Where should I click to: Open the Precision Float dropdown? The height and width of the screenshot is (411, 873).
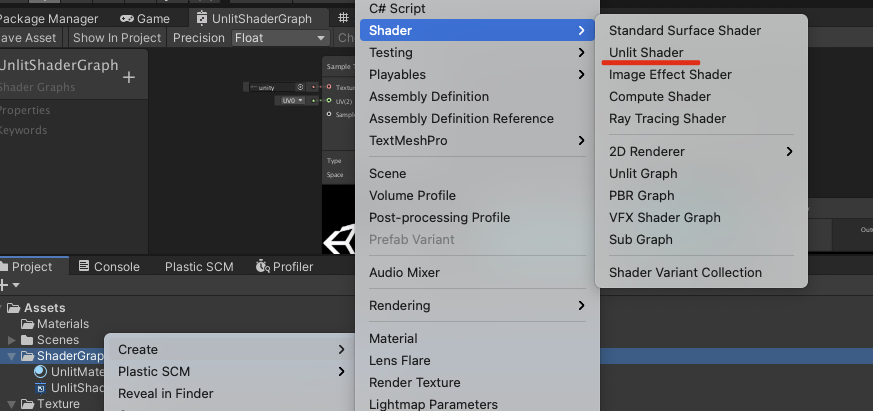click(281, 38)
